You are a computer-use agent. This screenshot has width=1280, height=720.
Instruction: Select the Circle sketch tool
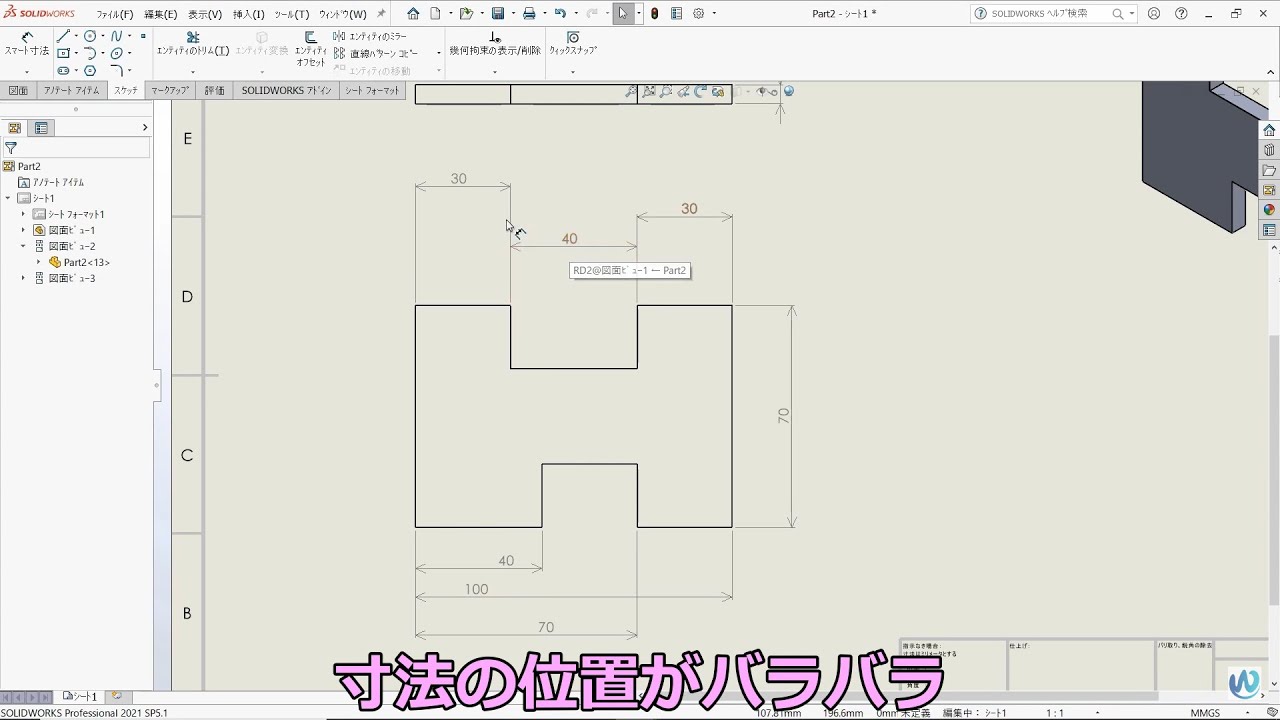pos(90,36)
